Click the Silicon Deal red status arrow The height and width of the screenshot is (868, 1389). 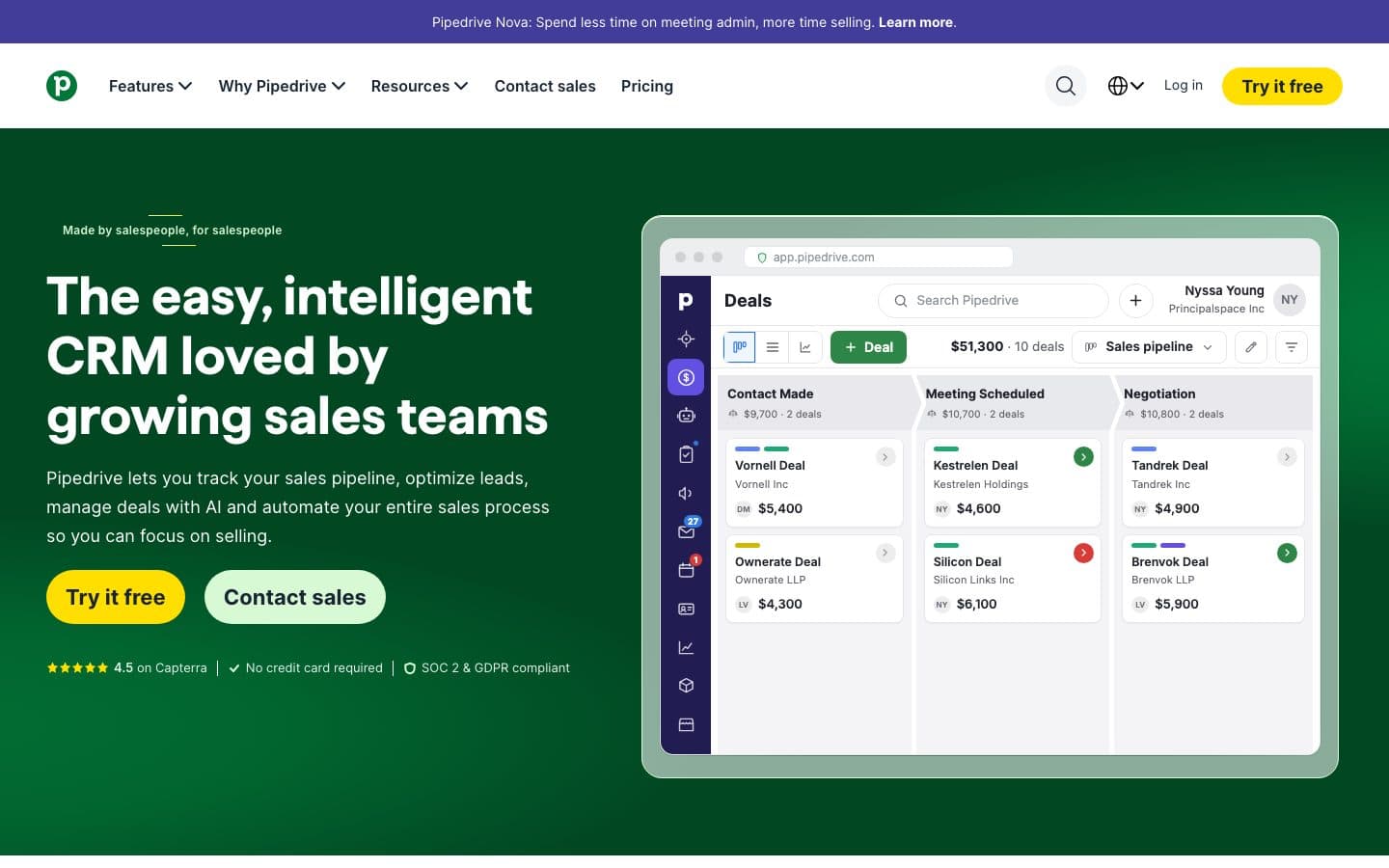coord(1083,553)
